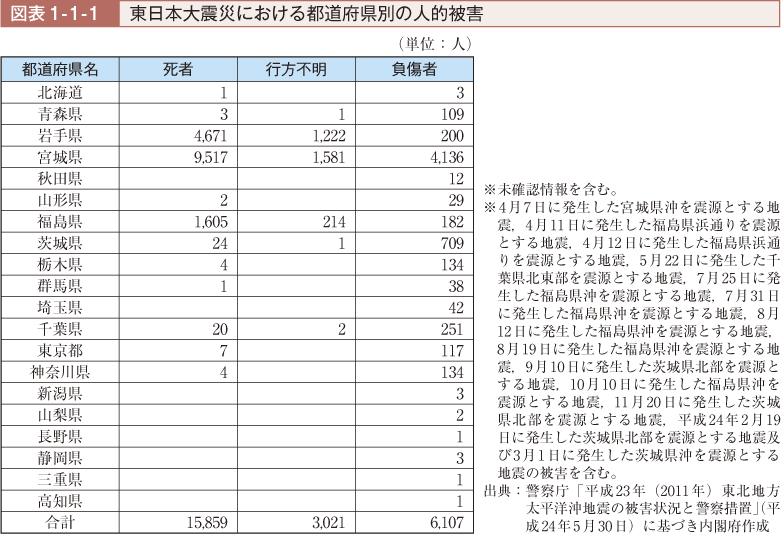This screenshot has width=781, height=534.
Task: Click the 15,859 total deaths value
Action: pos(207,523)
